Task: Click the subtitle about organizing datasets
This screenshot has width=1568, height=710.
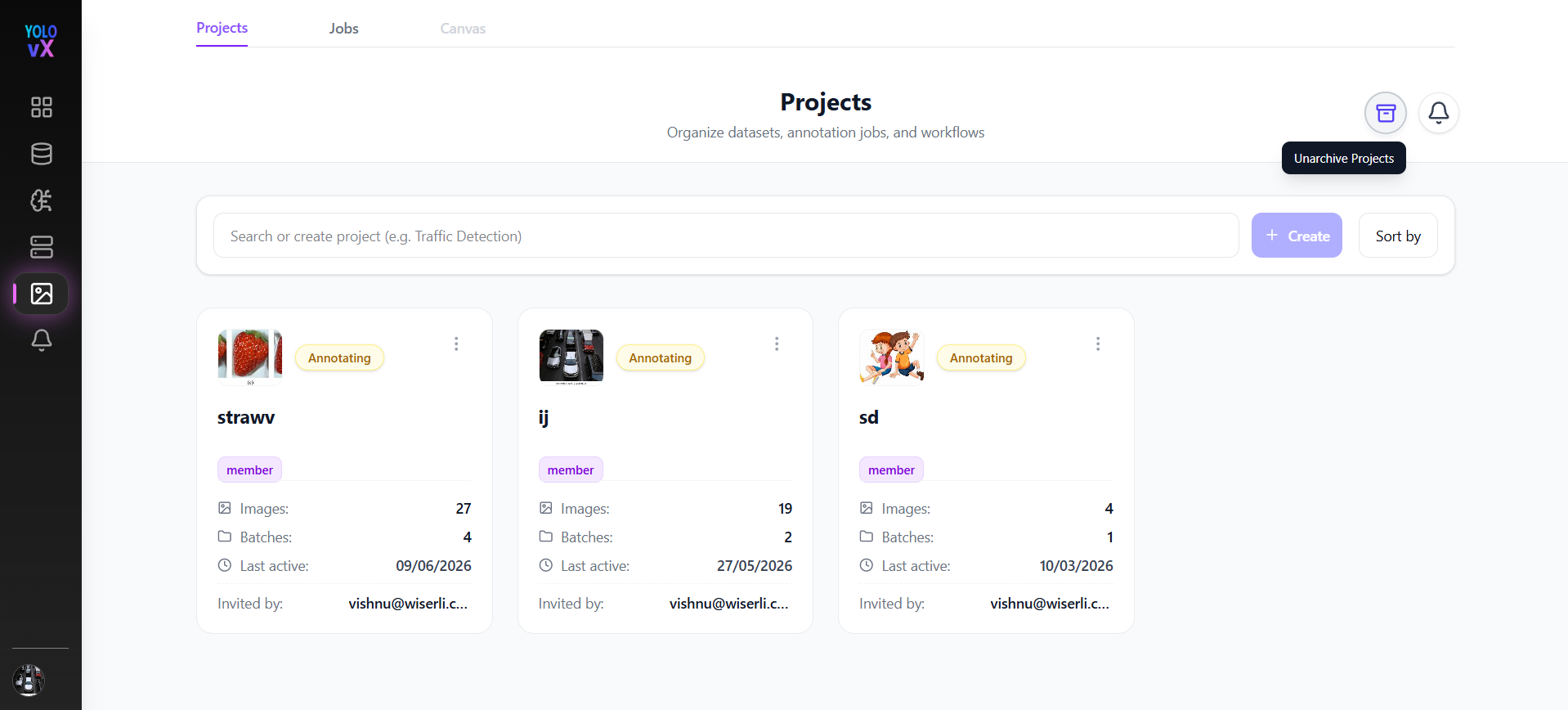Action: click(826, 133)
